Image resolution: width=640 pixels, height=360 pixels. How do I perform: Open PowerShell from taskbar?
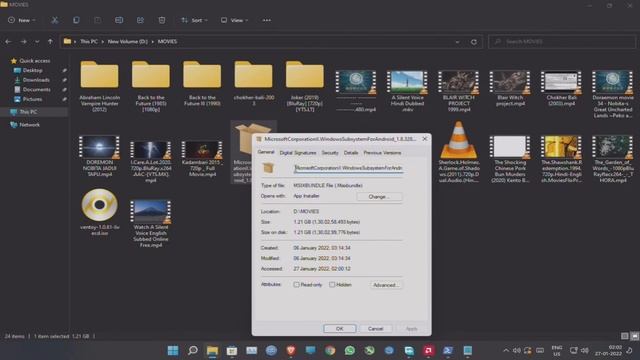click(448, 350)
